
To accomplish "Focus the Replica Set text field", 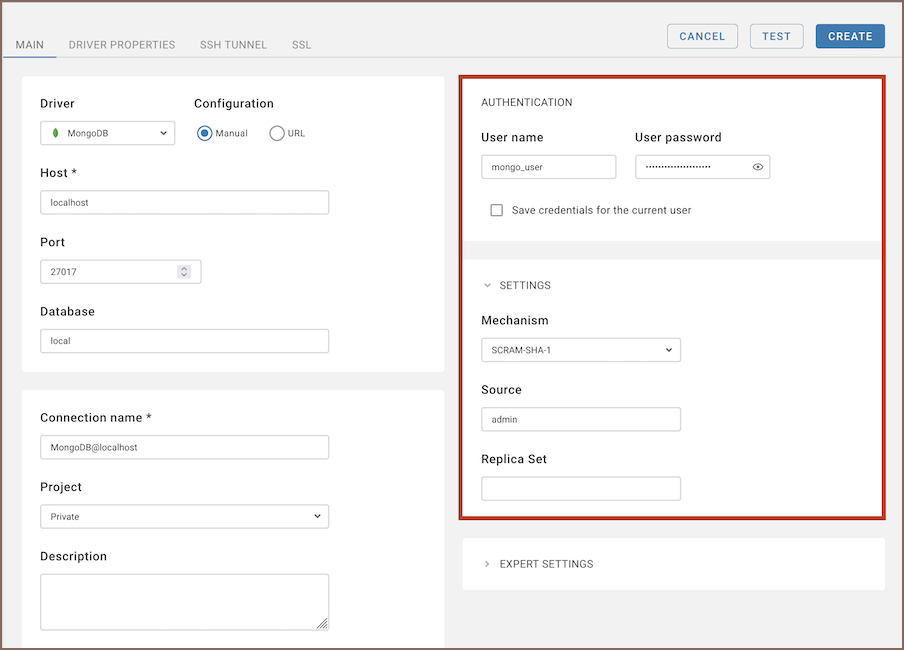I will [x=580, y=488].
